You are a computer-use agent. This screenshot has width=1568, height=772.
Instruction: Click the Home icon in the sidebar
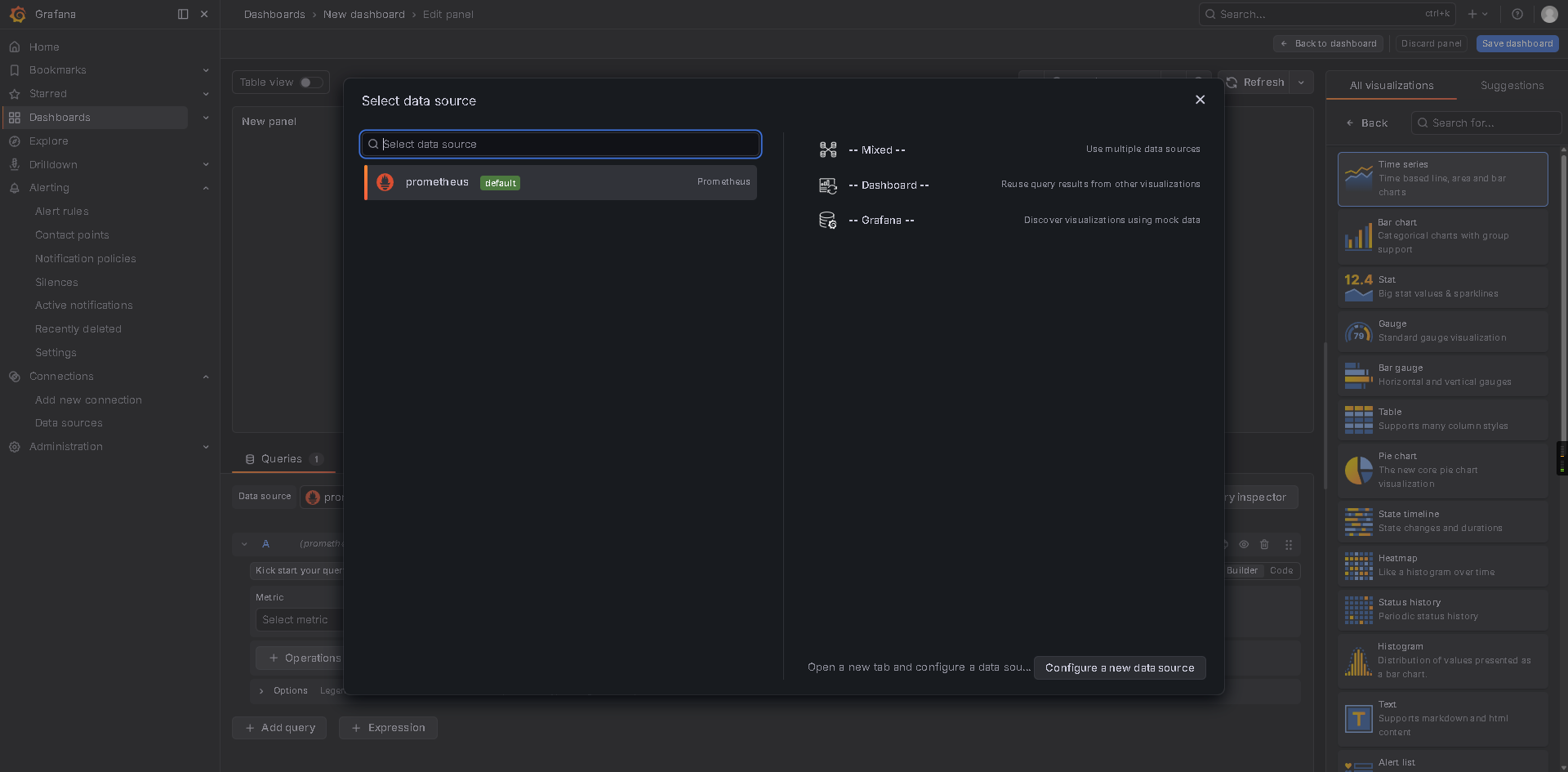pos(15,47)
